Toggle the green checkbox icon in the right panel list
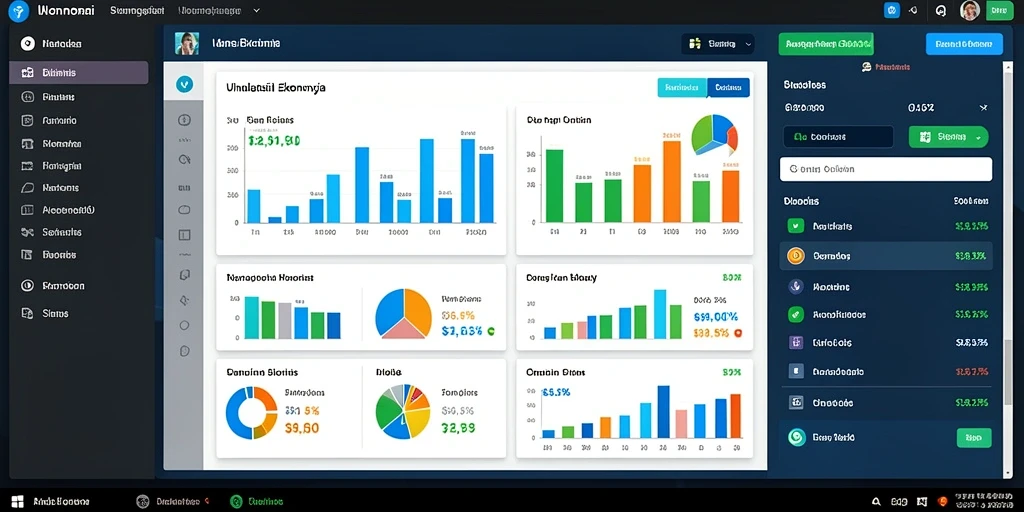The width and height of the screenshot is (1024, 512). pos(795,226)
